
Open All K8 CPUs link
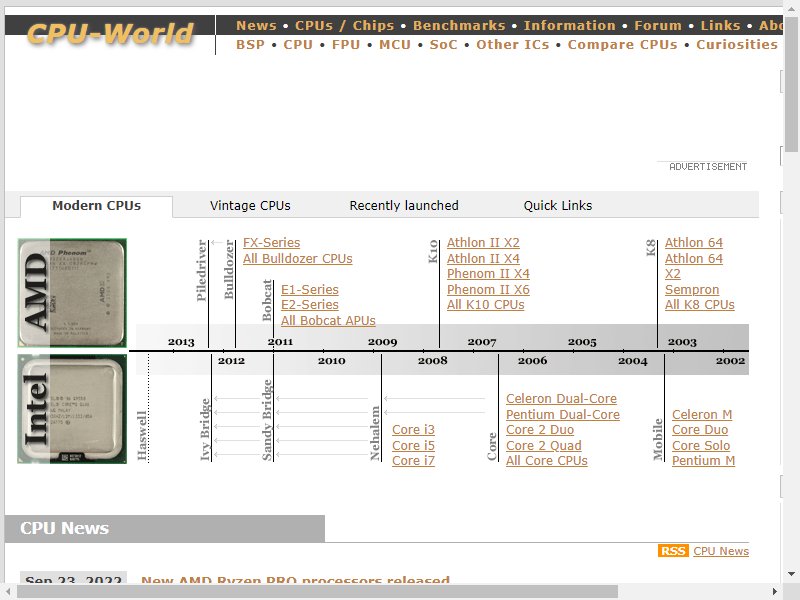[x=699, y=305]
